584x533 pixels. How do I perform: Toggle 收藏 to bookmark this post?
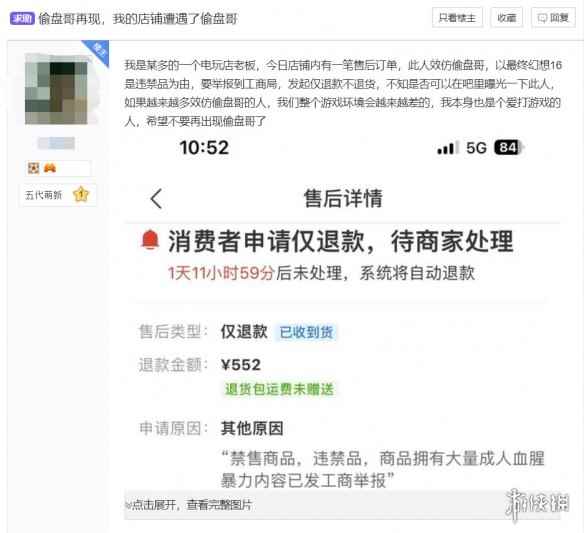tap(507, 18)
